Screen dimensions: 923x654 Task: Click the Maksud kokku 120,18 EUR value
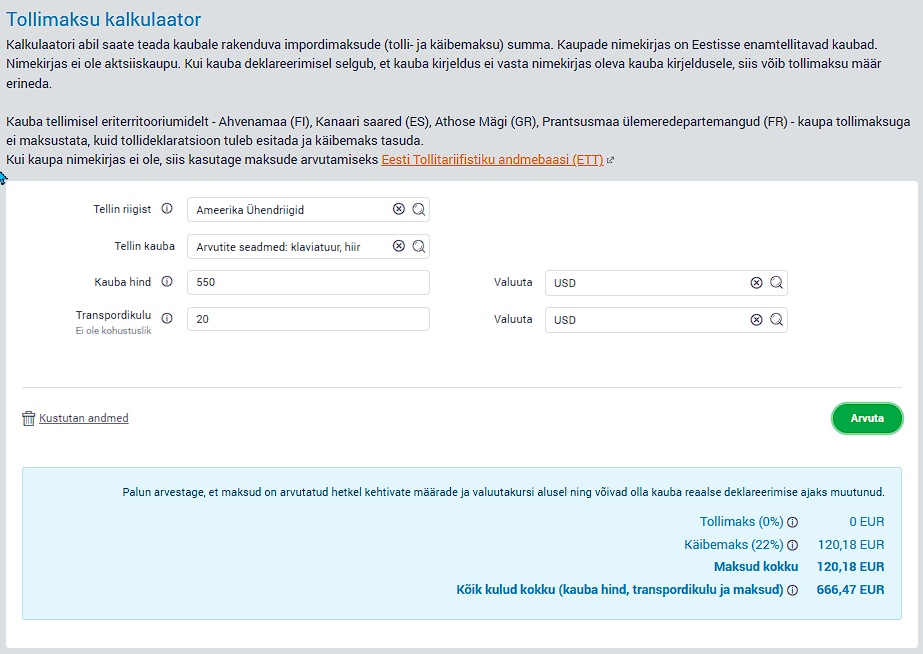pyautogui.click(x=850, y=567)
